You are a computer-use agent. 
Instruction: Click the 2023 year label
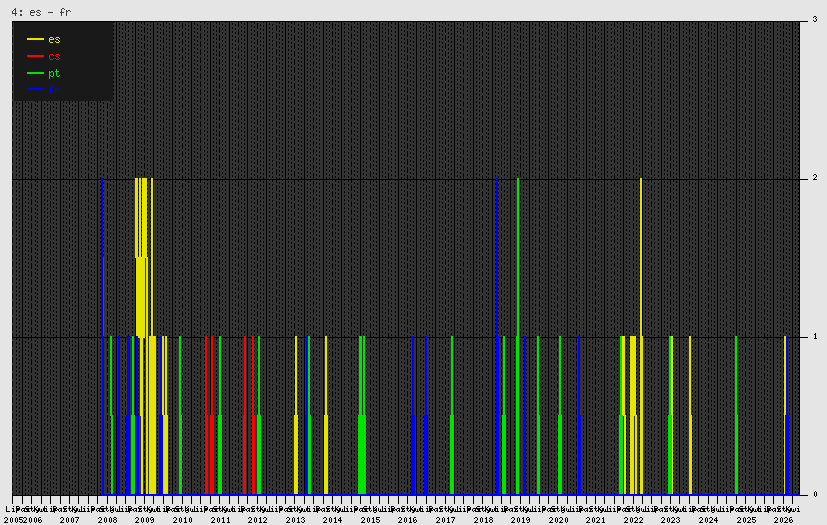670,520
